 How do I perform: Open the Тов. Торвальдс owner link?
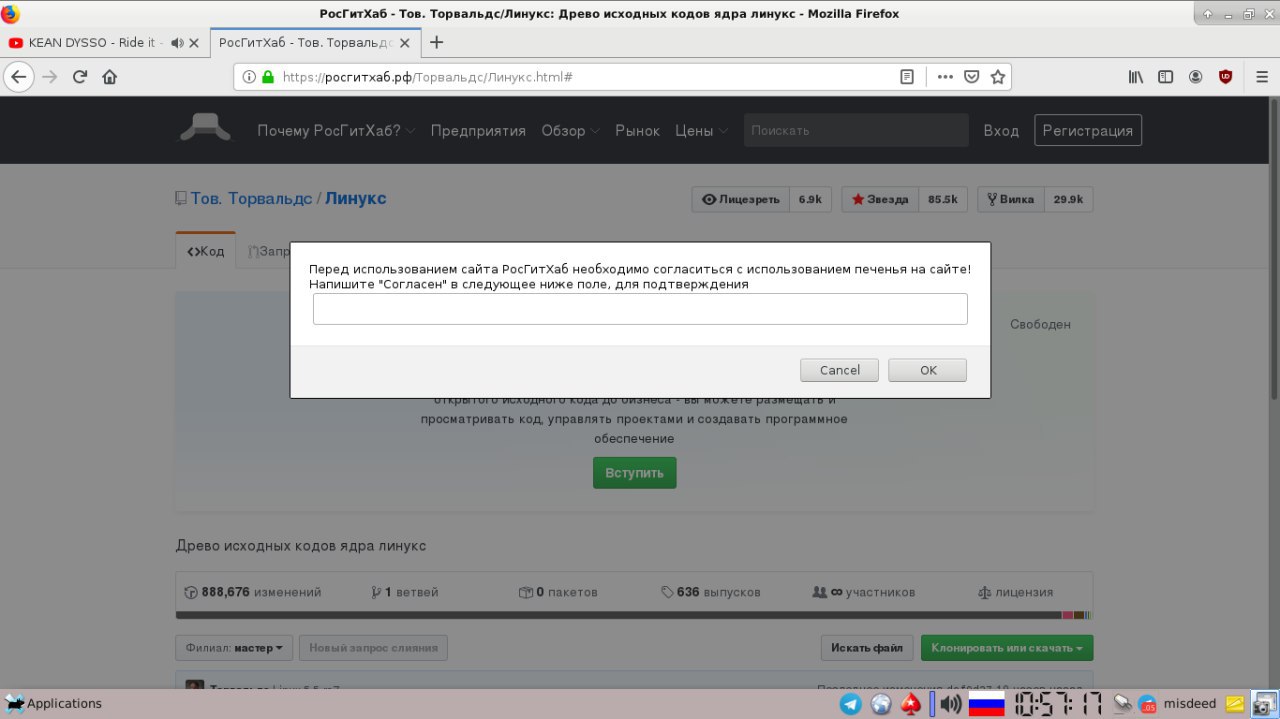click(251, 198)
